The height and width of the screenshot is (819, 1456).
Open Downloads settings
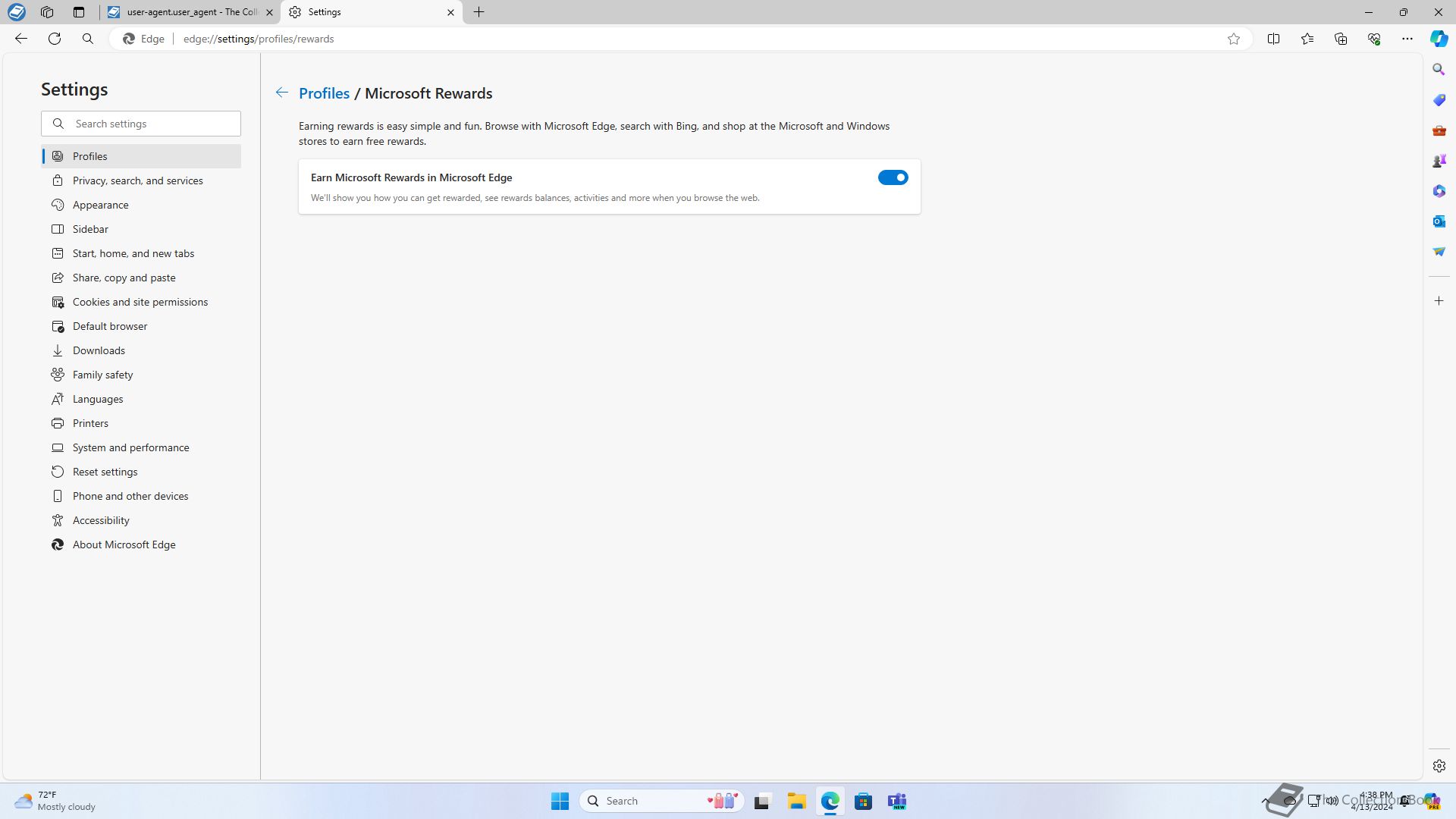141,350
